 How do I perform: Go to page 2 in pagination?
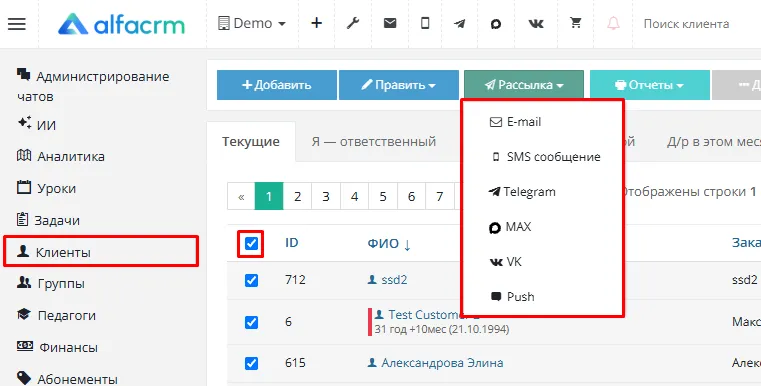click(298, 196)
